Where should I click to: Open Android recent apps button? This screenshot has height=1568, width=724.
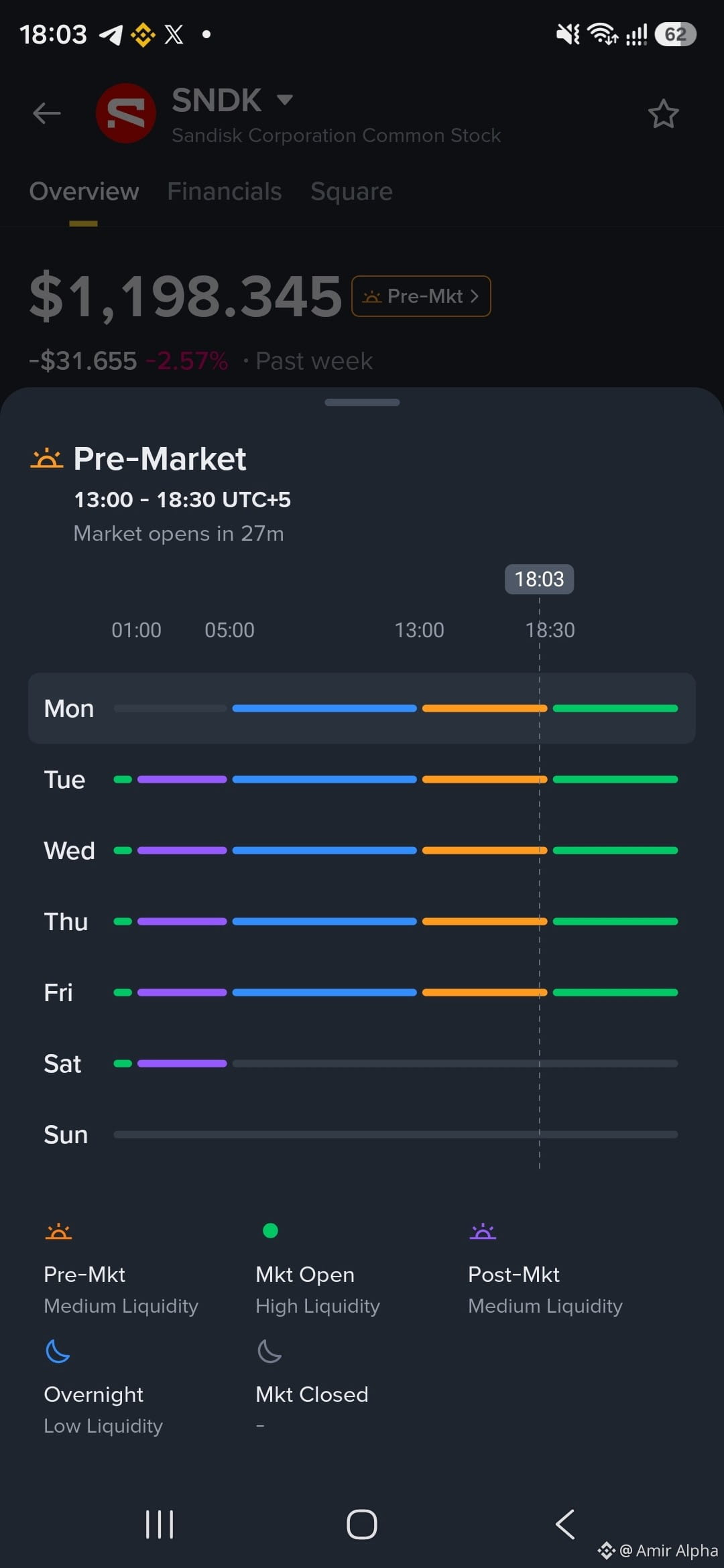160,1524
